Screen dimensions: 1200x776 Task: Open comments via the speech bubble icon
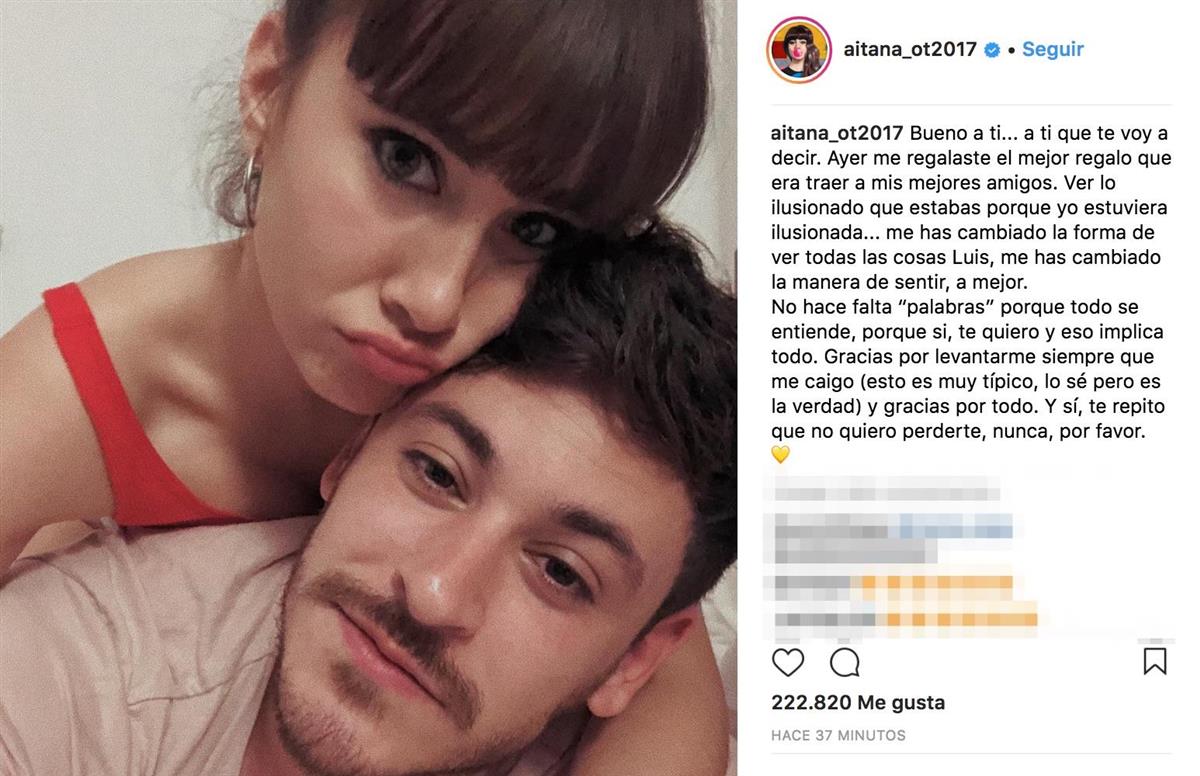(845, 662)
